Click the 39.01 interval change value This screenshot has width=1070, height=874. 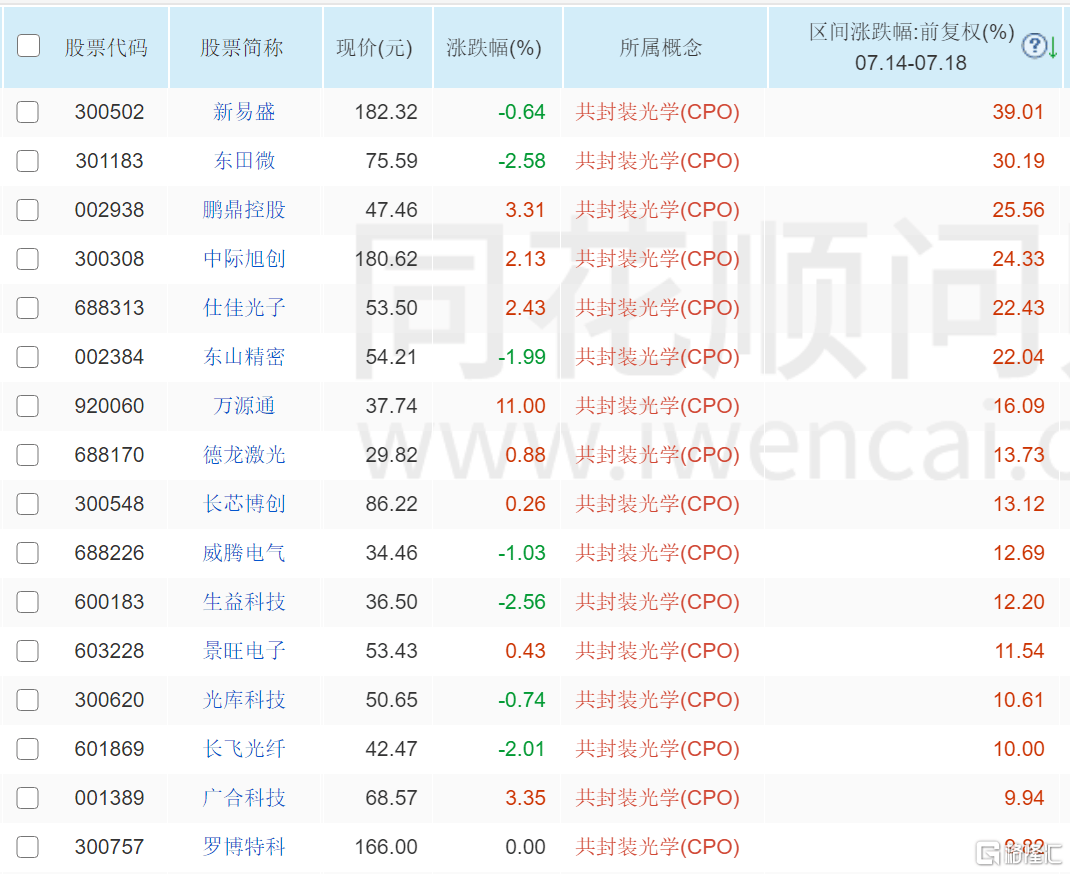point(1019,112)
